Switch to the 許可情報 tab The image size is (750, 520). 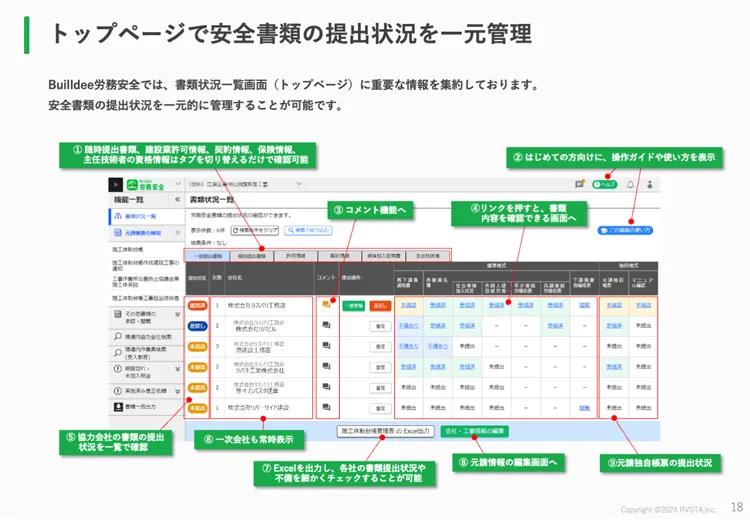click(x=296, y=256)
